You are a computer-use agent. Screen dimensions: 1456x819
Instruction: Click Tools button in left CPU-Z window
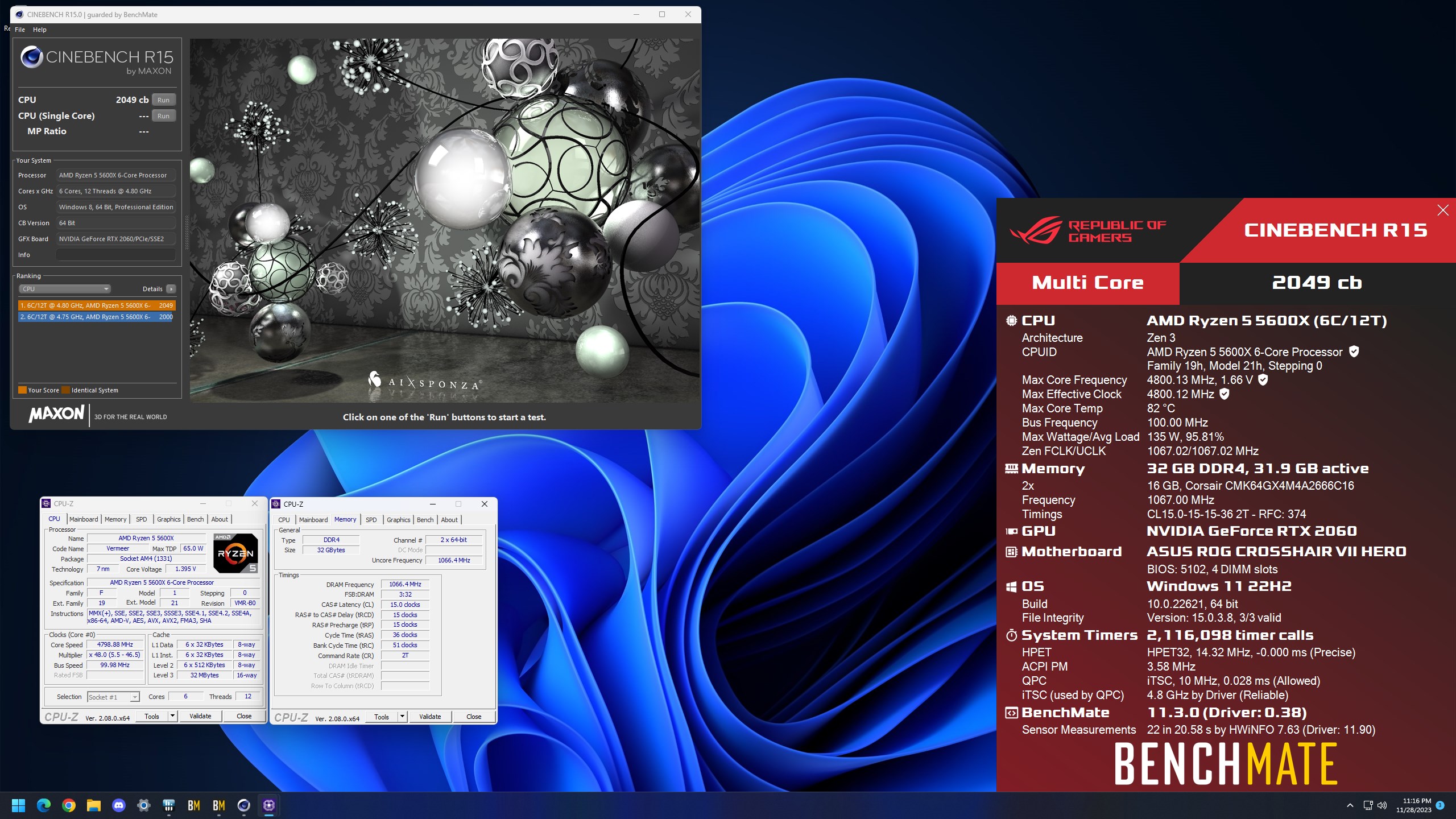coord(152,716)
